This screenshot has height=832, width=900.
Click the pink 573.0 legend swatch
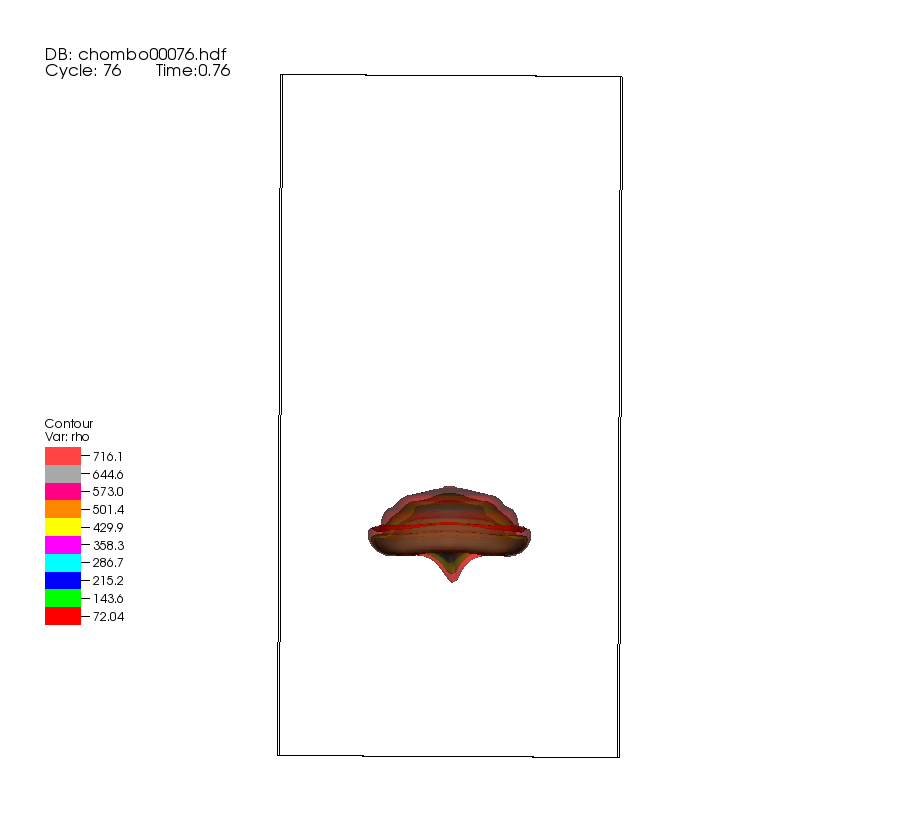click(63, 492)
